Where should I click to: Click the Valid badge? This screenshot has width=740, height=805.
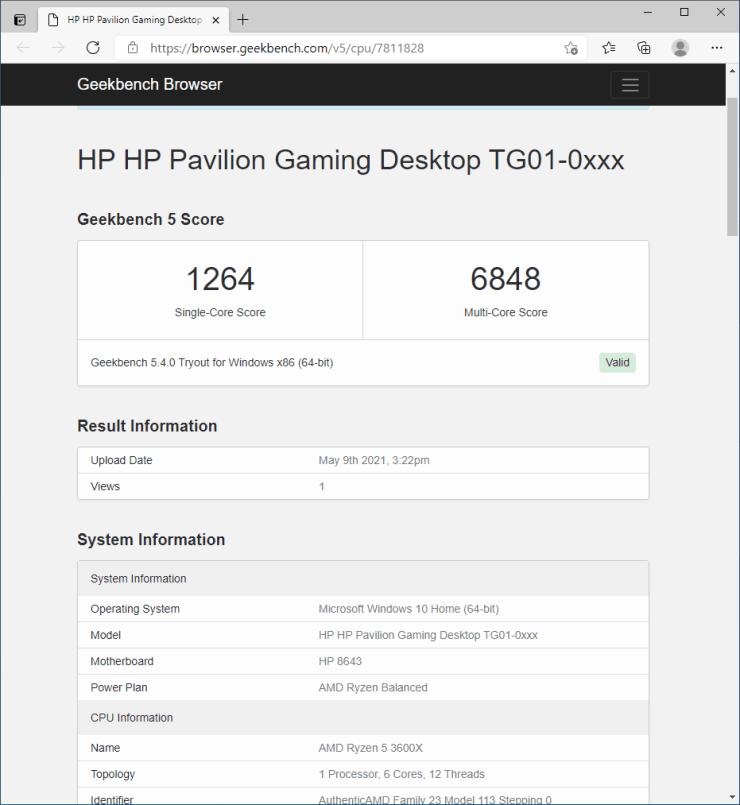(617, 362)
